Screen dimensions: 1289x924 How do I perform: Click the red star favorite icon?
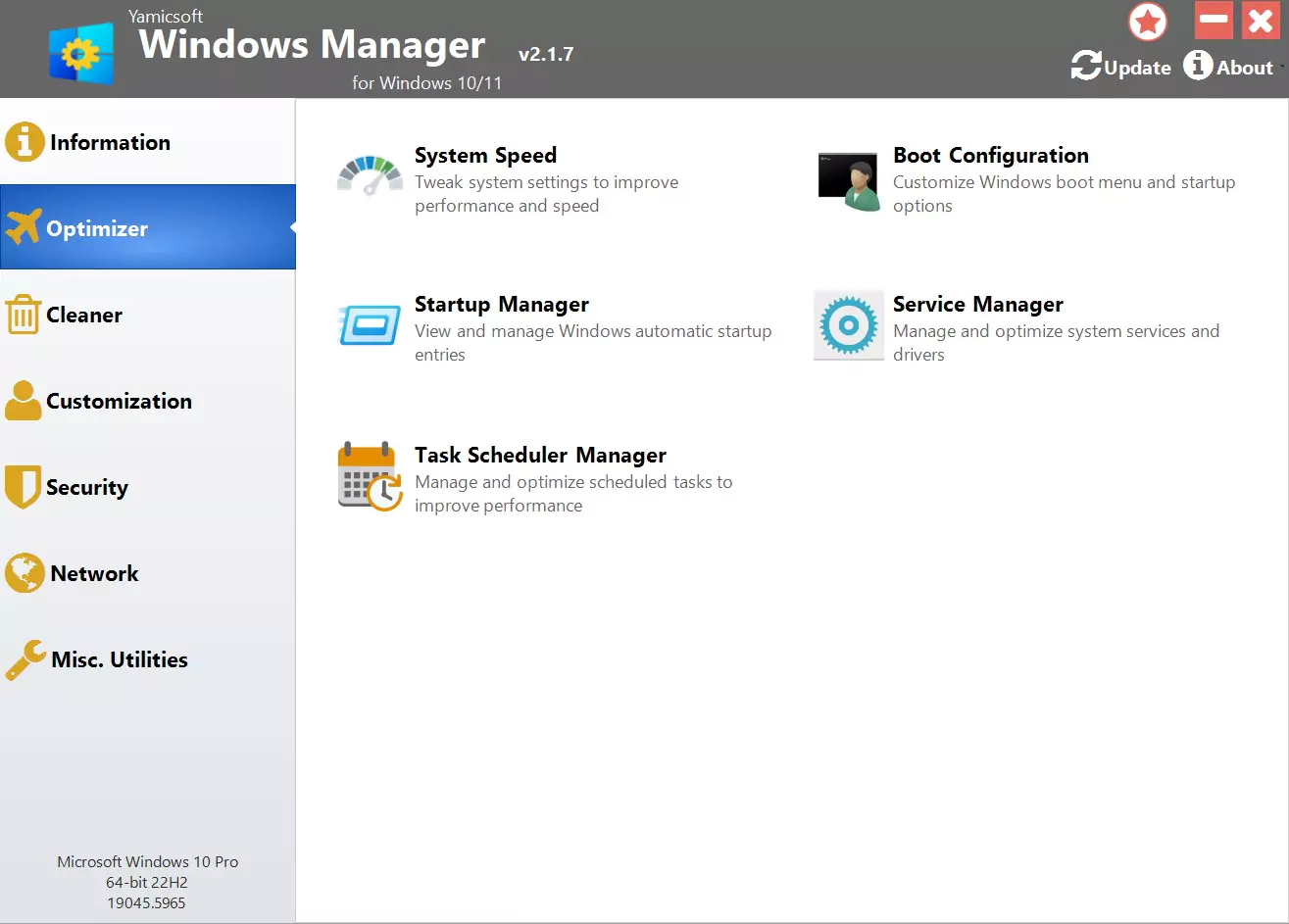coord(1148,22)
